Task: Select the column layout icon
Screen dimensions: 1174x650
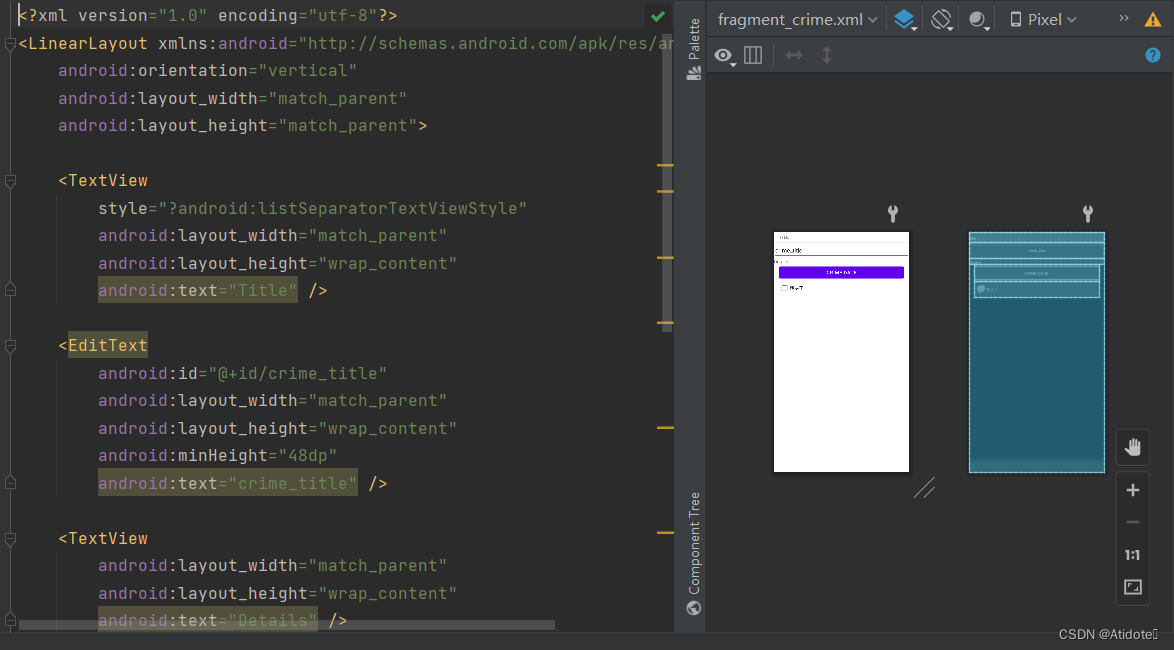Action: coord(753,56)
